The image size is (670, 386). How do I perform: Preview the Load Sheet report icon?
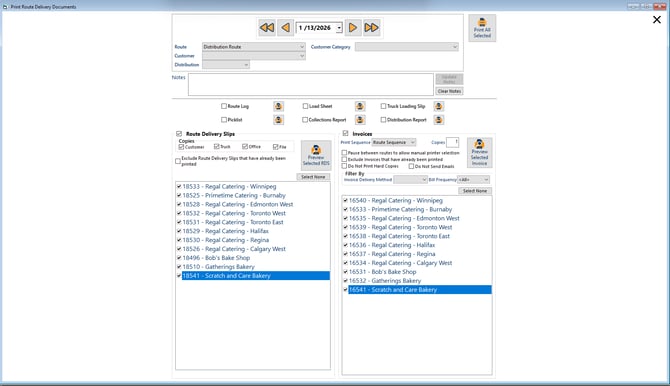(x=360, y=106)
